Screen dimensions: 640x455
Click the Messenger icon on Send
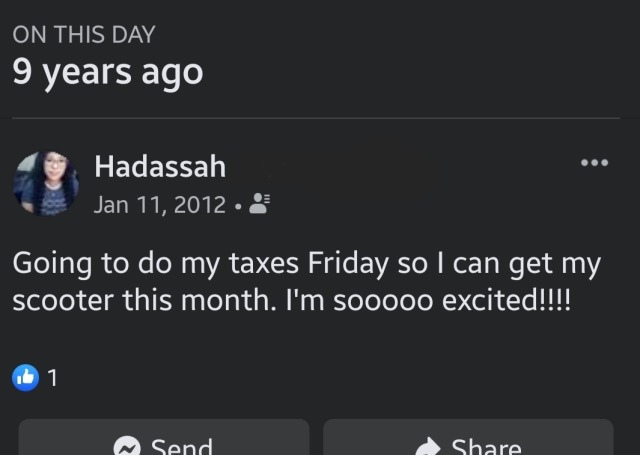(127, 446)
